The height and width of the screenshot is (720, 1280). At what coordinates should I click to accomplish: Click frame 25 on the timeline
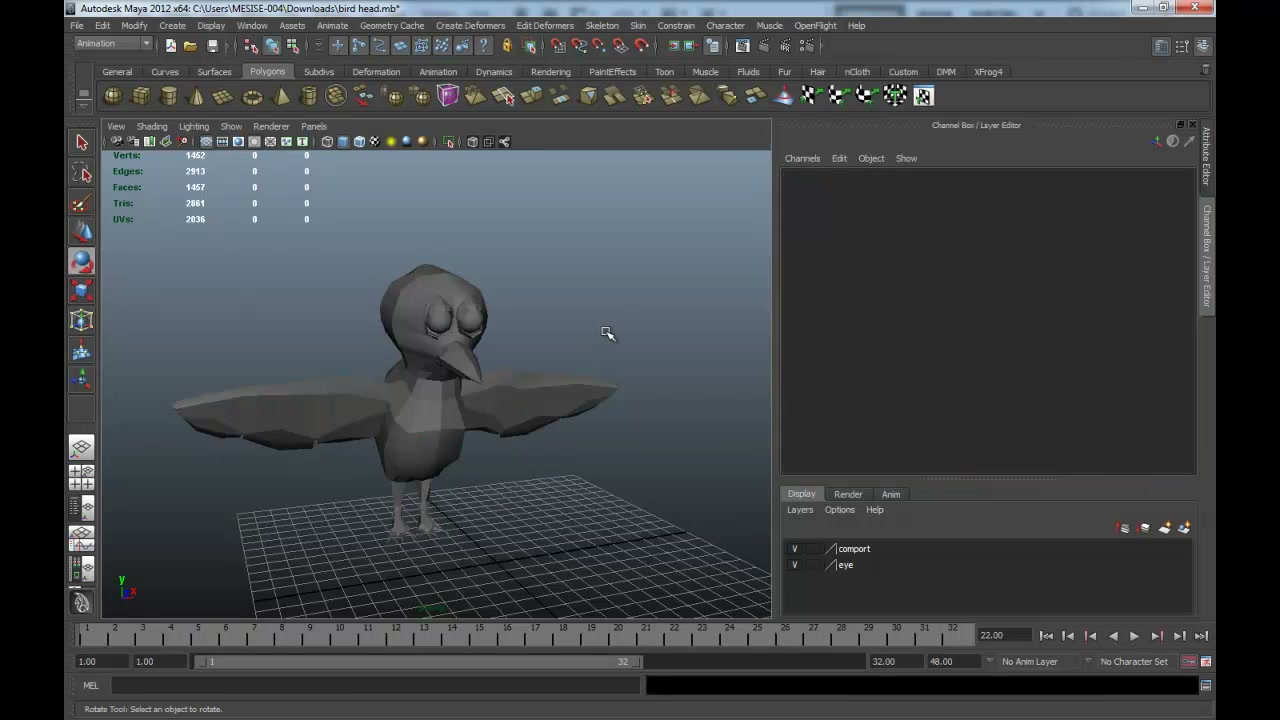click(758, 634)
